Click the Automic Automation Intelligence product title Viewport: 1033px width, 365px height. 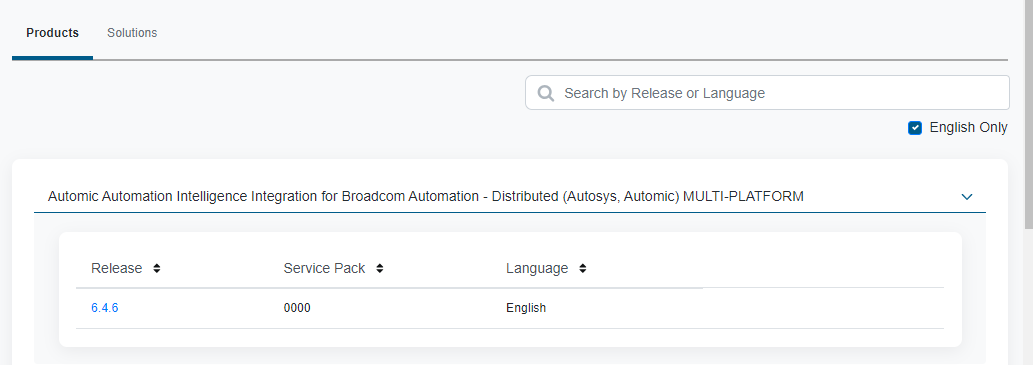pos(426,196)
